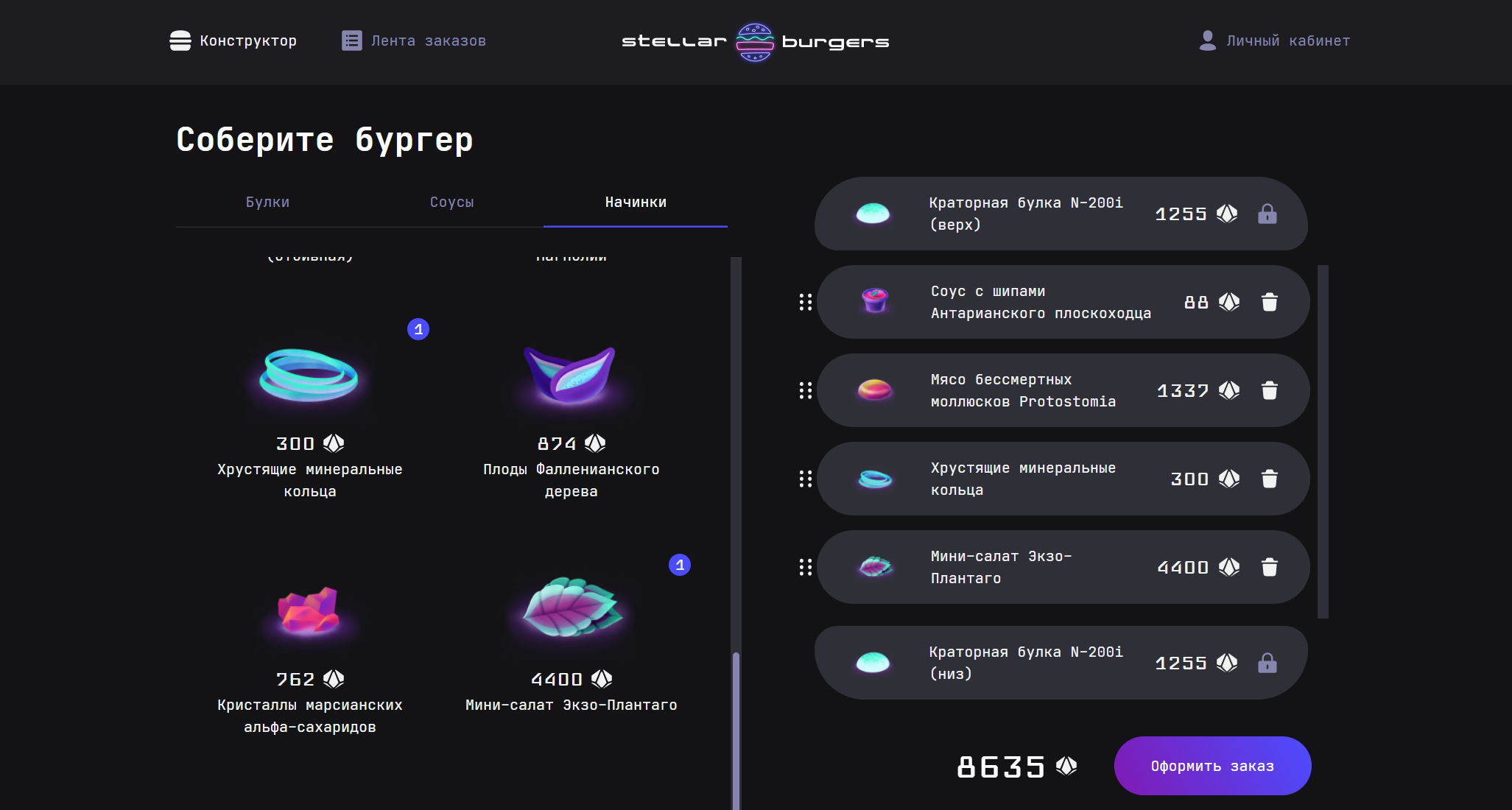
Task: Click the Лента заказов list icon
Action: [351, 40]
